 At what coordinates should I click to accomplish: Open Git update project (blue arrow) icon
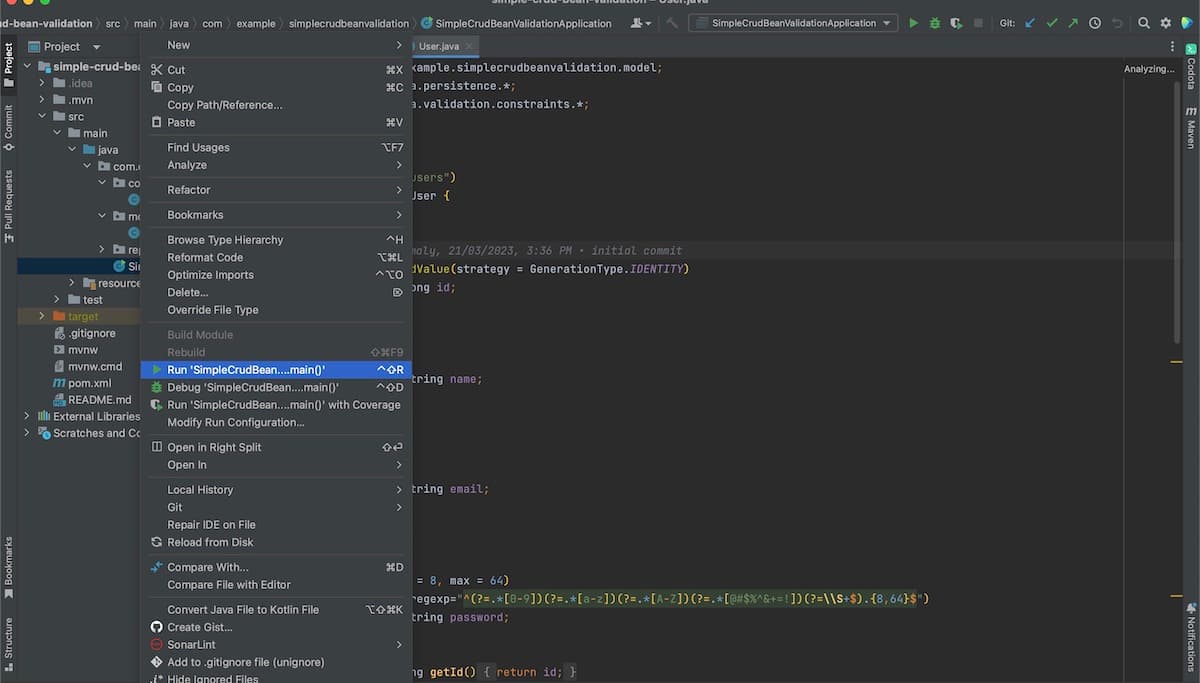click(x=1030, y=22)
